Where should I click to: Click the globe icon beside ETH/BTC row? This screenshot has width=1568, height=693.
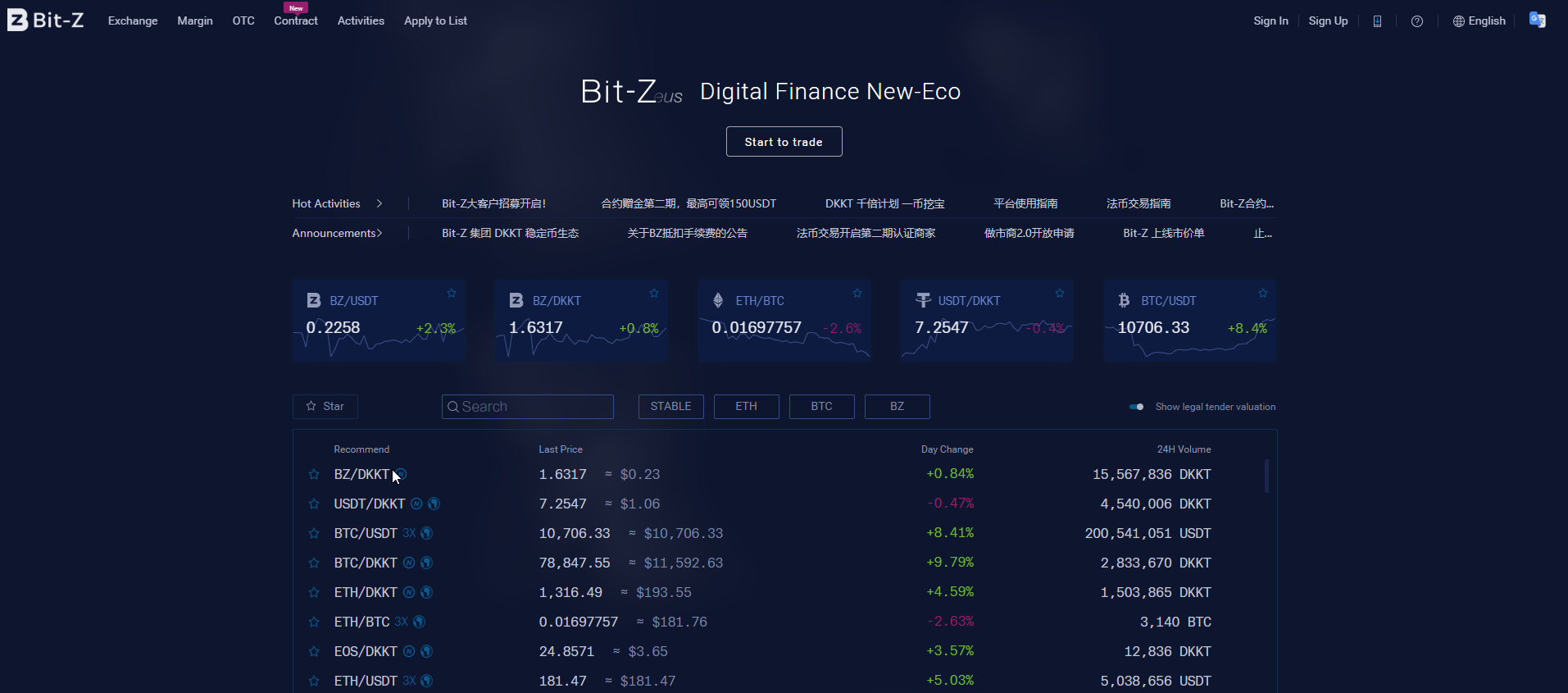419,622
